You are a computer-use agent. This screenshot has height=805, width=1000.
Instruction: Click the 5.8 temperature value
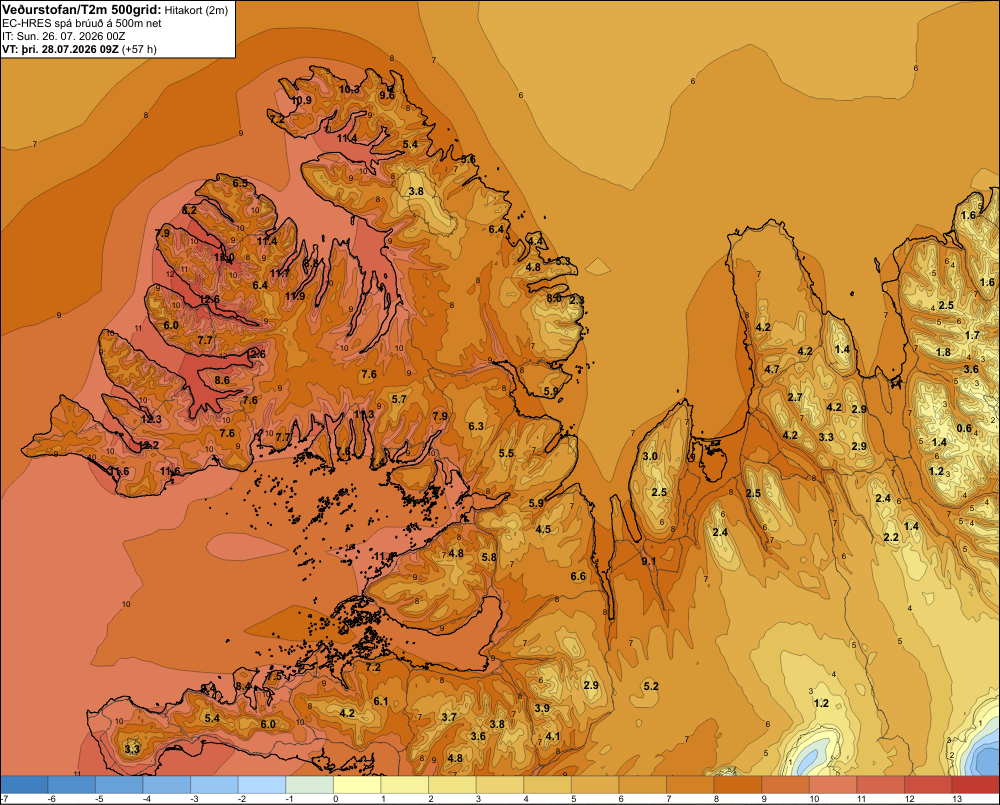click(x=489, y=558)
